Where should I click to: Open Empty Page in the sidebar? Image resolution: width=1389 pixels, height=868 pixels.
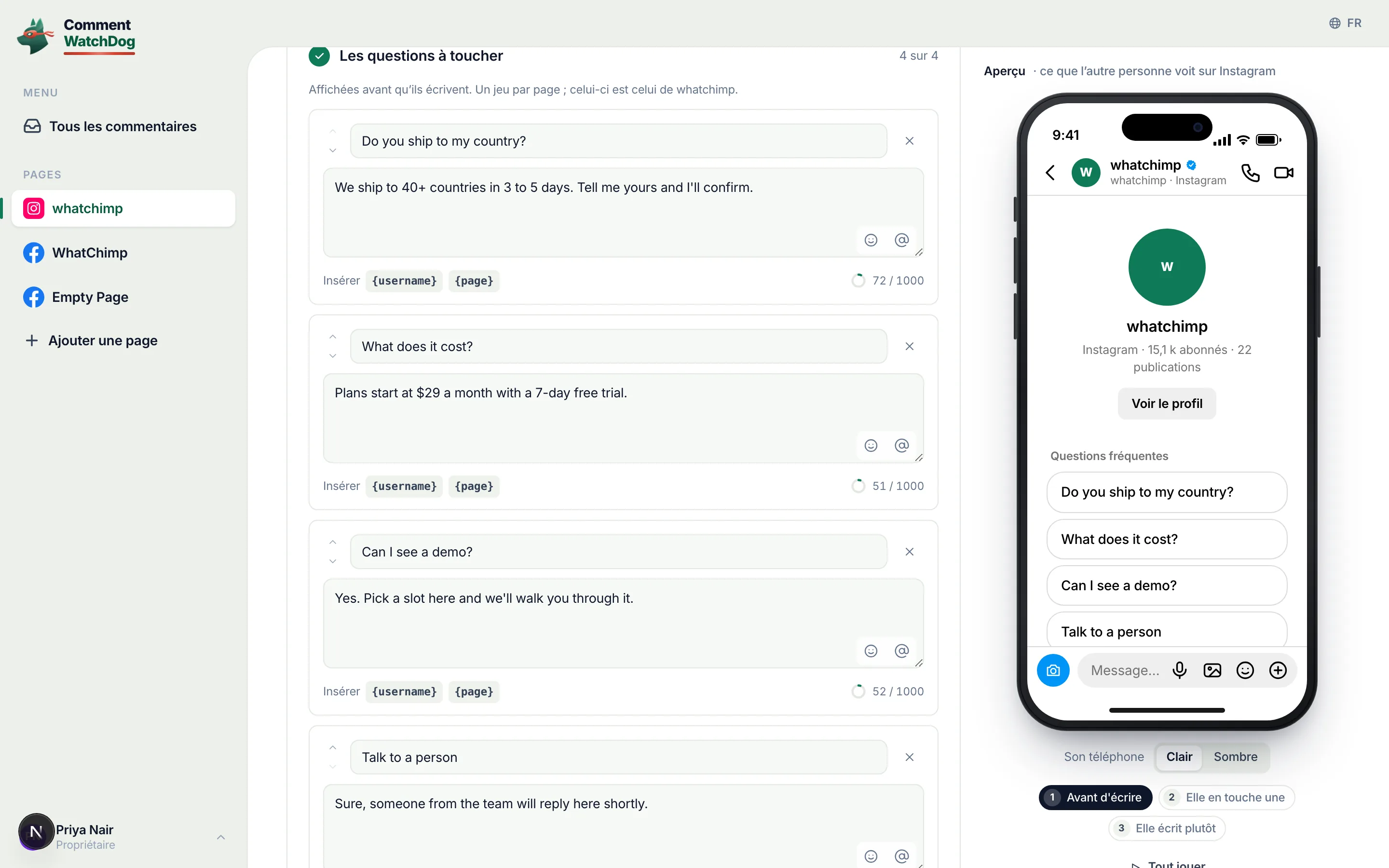(x=123, y=297)
